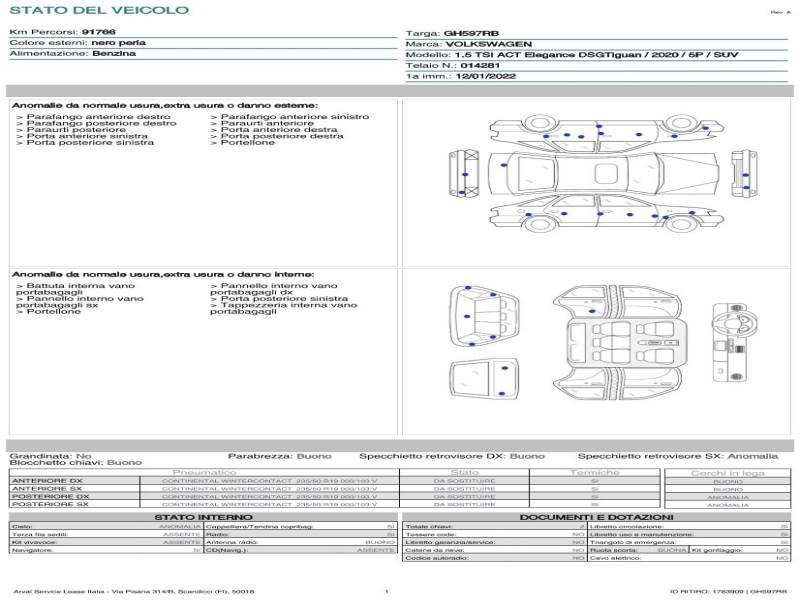Click "Pannello interno vano portabagagli sx" entry
Image resolution: width=800 pixels, height=600 pixels.
80,302
